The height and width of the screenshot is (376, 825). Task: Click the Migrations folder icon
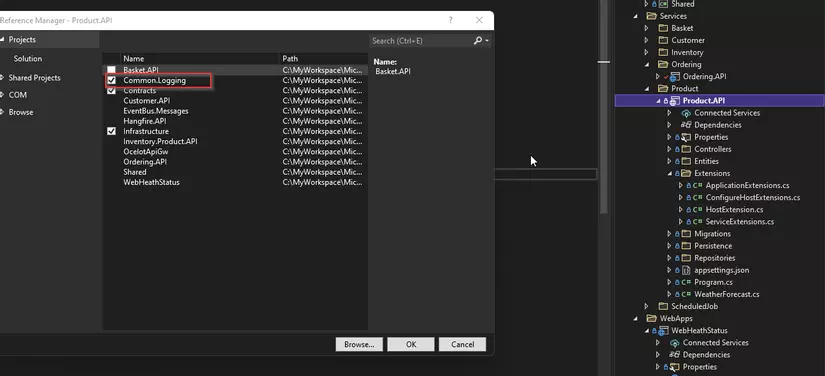tap(686, 234)
